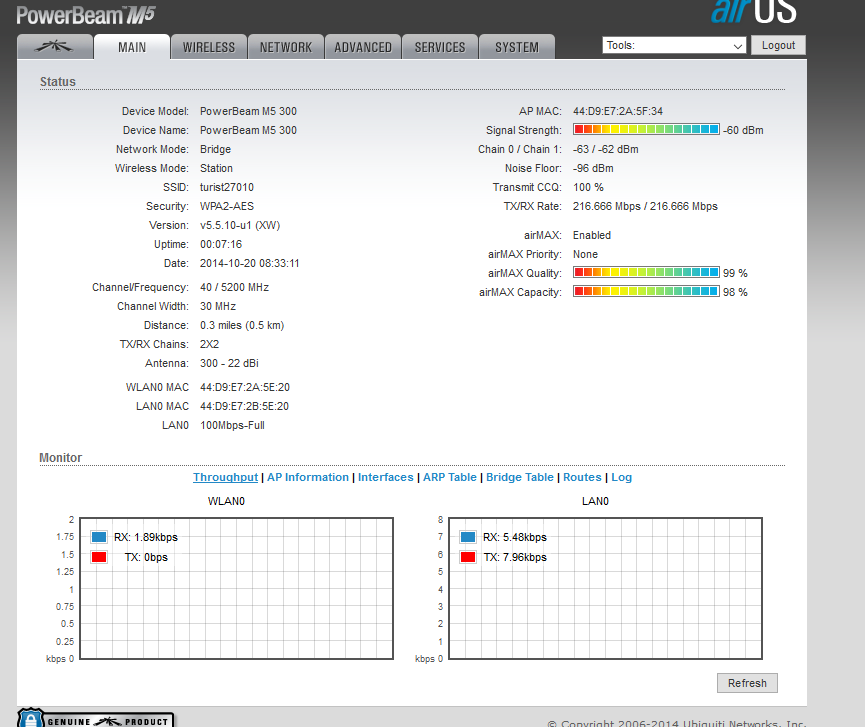Click the airOS logo
This screenshot has width=865, height=727.
pos(754,12)
